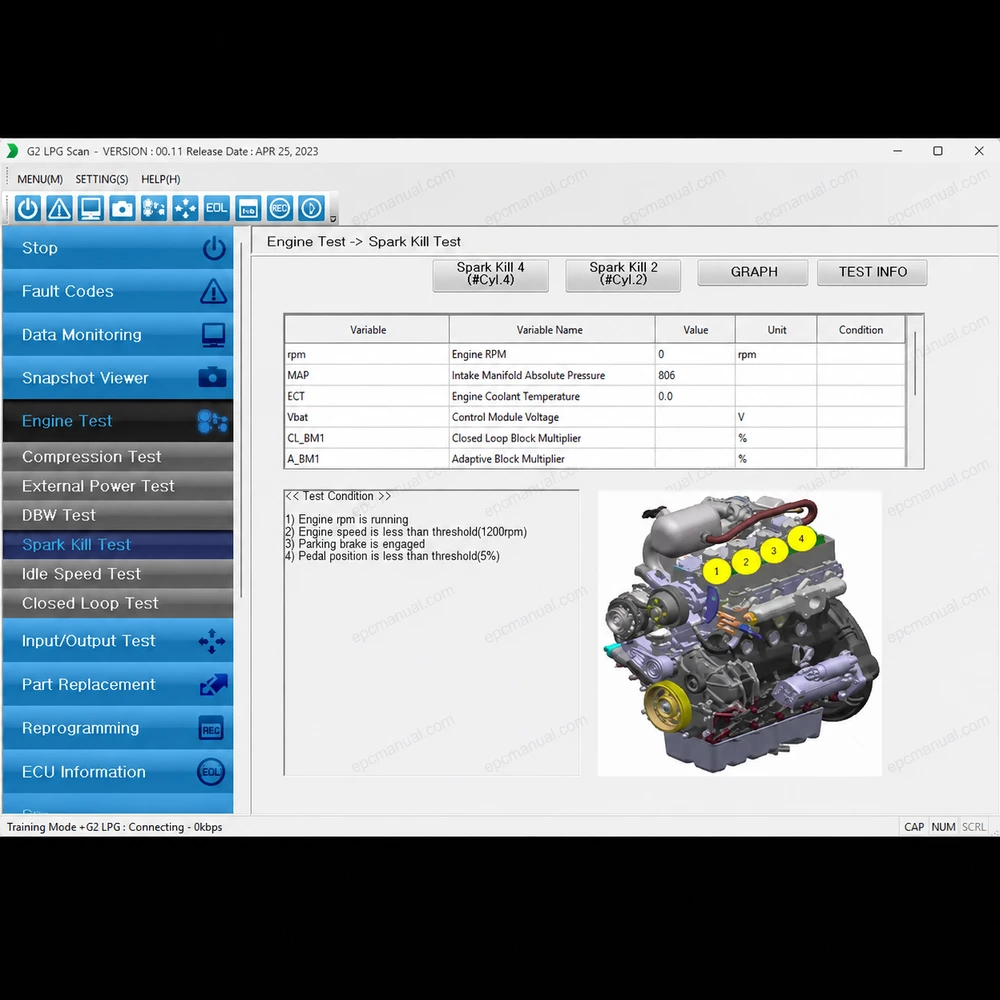This screenshot has height=1000, width=1000.
Task: Click the Condition column header
Action: [x=861, y=330]
